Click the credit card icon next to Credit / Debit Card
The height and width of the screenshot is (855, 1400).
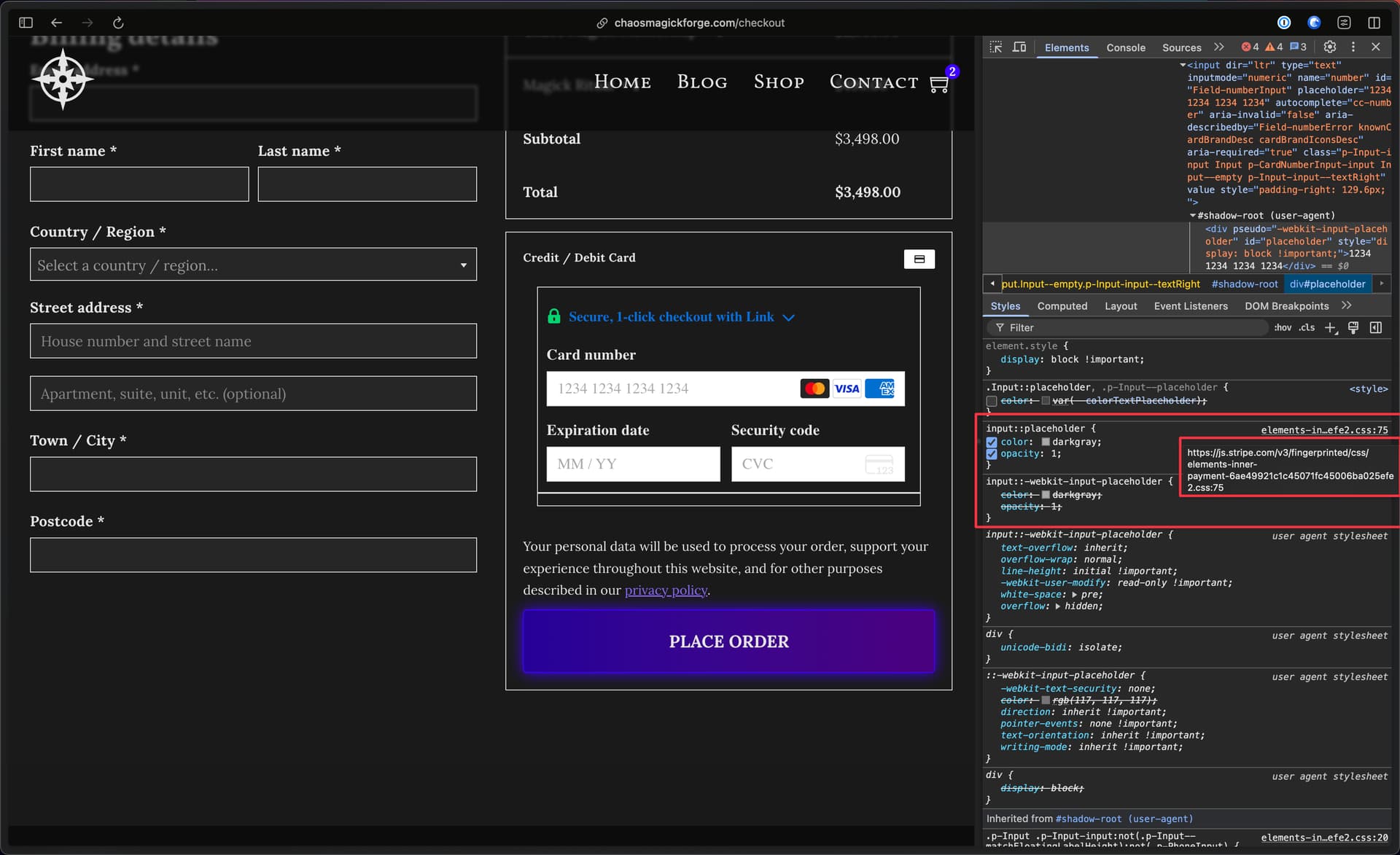(x=919, y=259)
